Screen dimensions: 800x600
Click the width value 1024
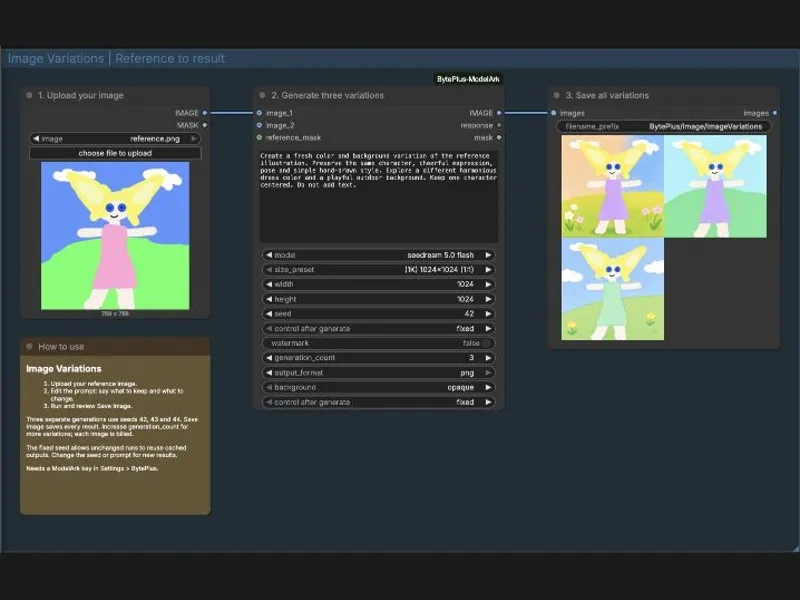point(465,284)
